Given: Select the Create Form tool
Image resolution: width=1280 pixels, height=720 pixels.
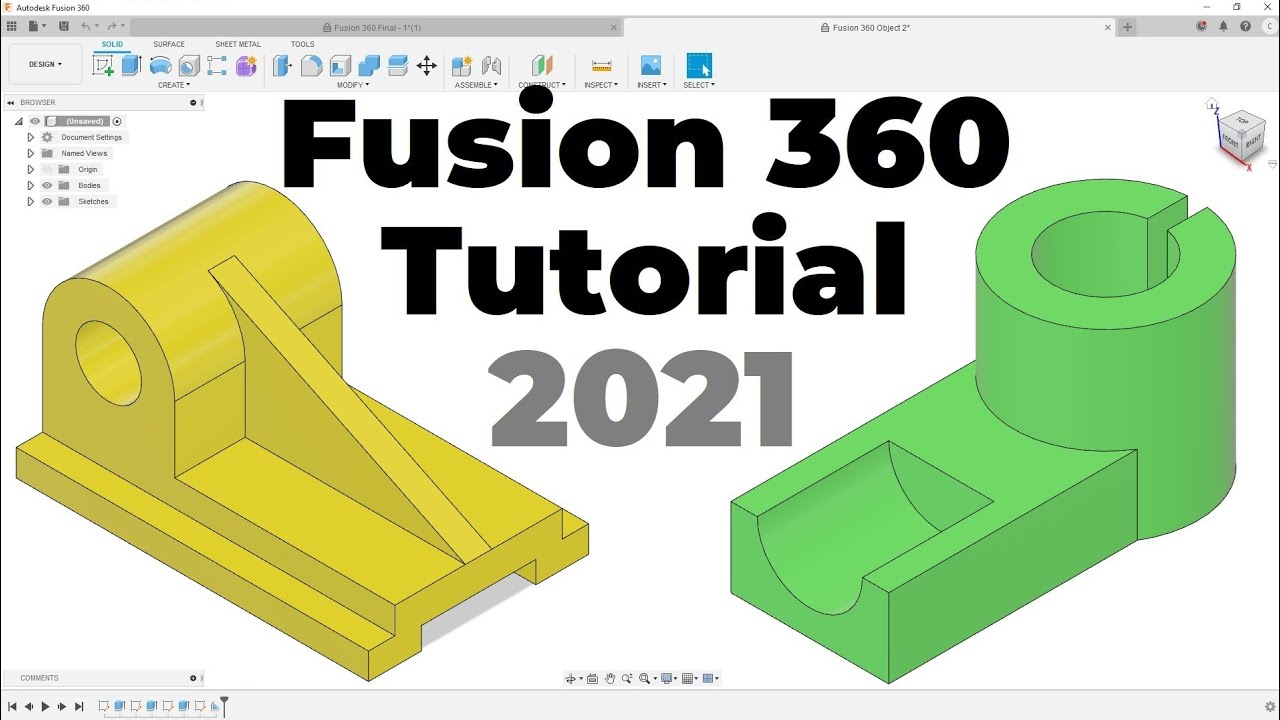Looking at the screenshot, I should tap(246, 66).
